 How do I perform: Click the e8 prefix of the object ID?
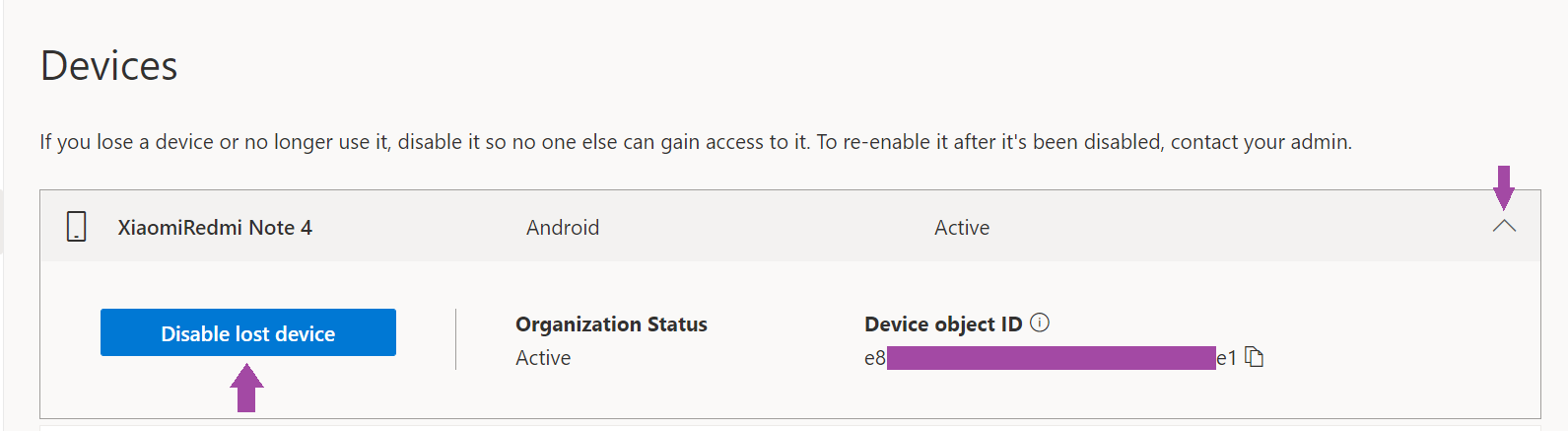(874, 358)
